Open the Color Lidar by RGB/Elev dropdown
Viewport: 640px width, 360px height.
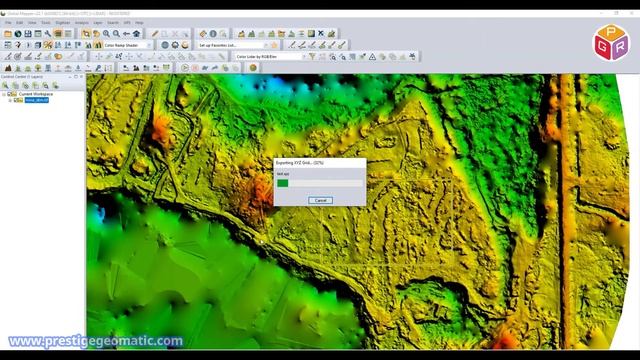point(271,57)
